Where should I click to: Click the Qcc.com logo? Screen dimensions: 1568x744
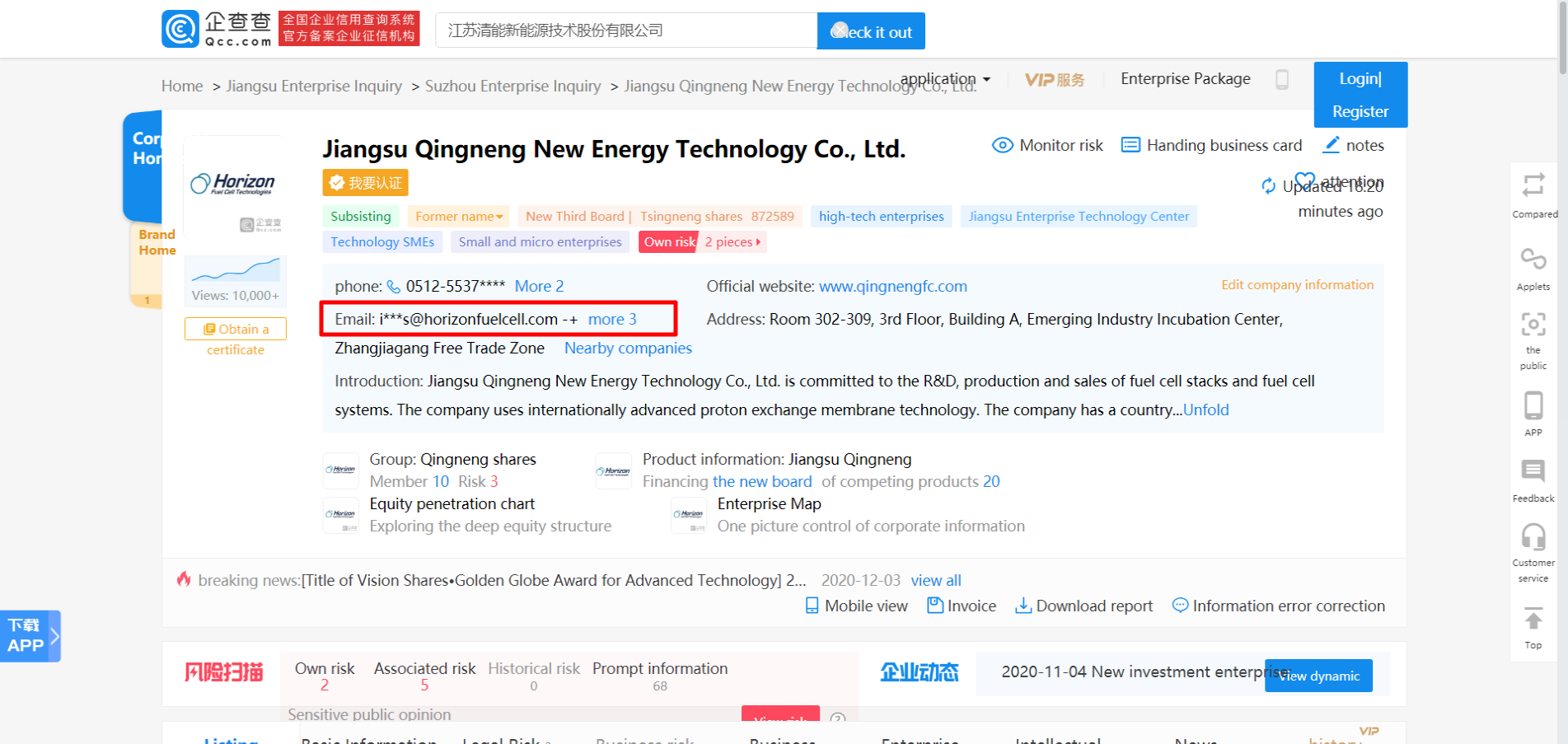click(217, 29)
